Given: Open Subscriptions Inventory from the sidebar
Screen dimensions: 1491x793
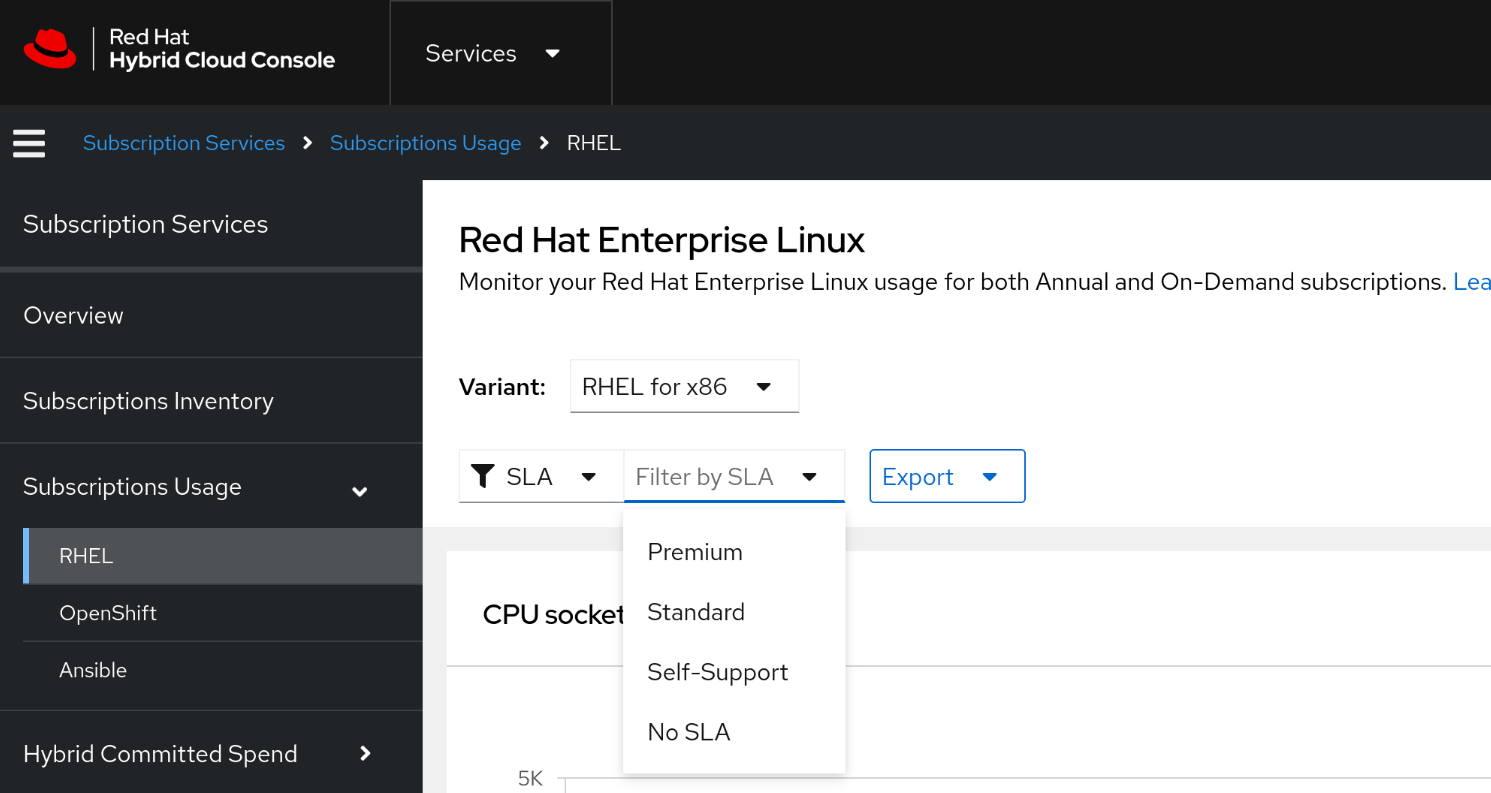Looking at the screenshot, I should click(148, 401).
